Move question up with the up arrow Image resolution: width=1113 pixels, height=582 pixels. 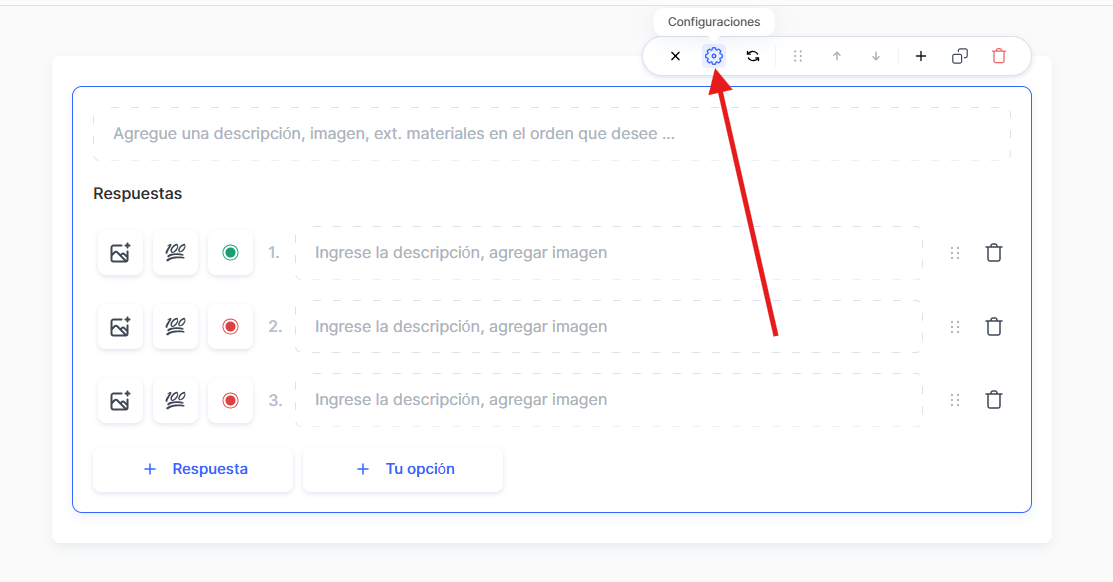click(837, 56)
